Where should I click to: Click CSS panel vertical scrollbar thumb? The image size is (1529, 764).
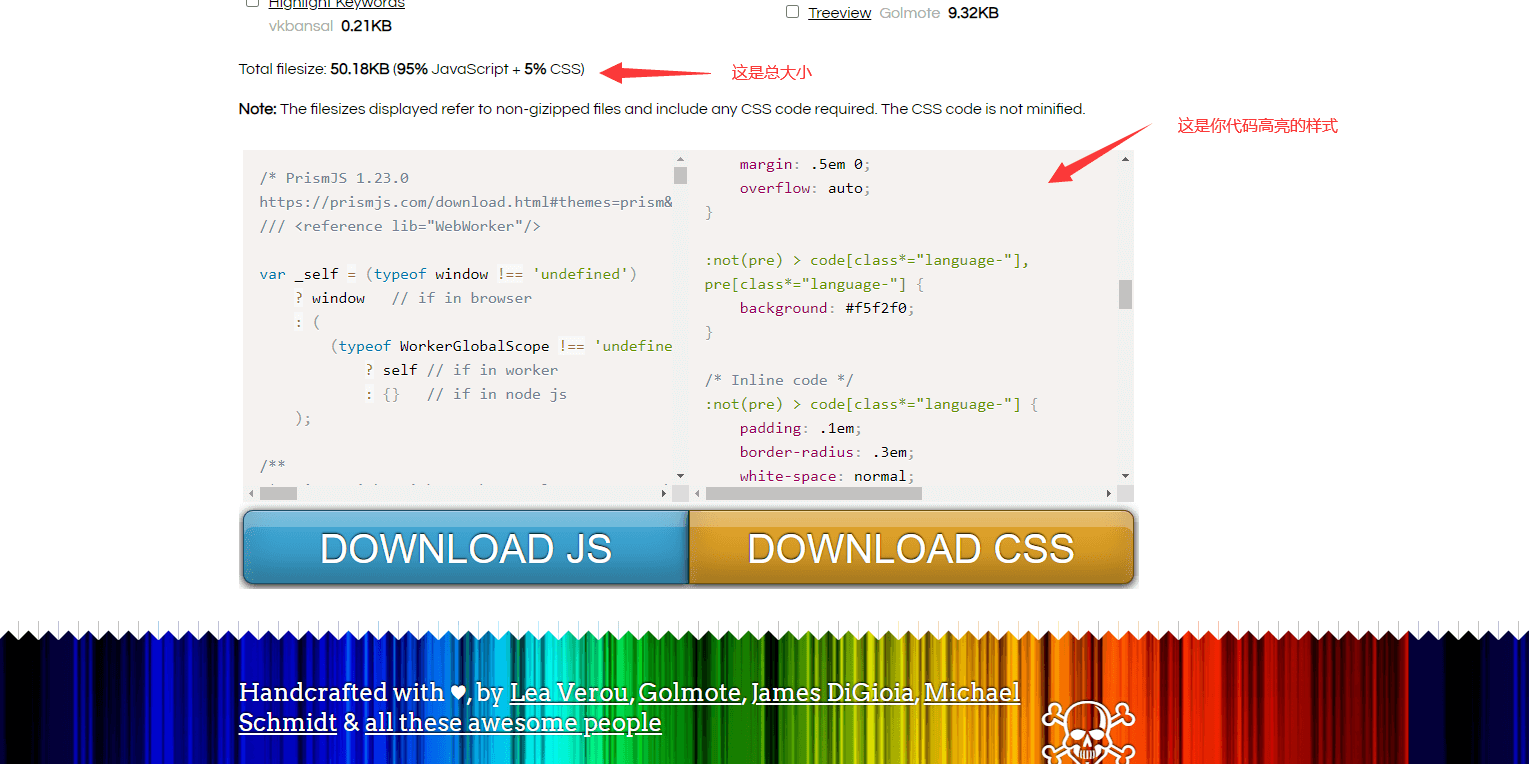pyautogui.click(x=1125, y=294)
